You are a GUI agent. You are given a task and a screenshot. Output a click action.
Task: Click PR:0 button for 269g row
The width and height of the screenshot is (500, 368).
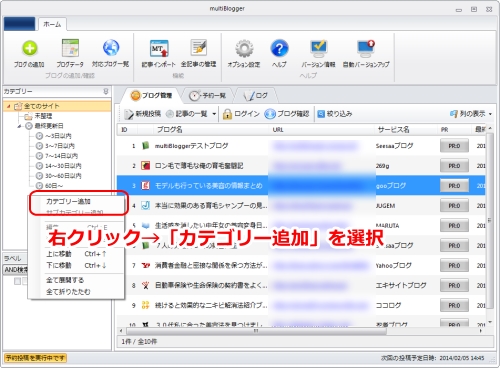tap(454, 166)
